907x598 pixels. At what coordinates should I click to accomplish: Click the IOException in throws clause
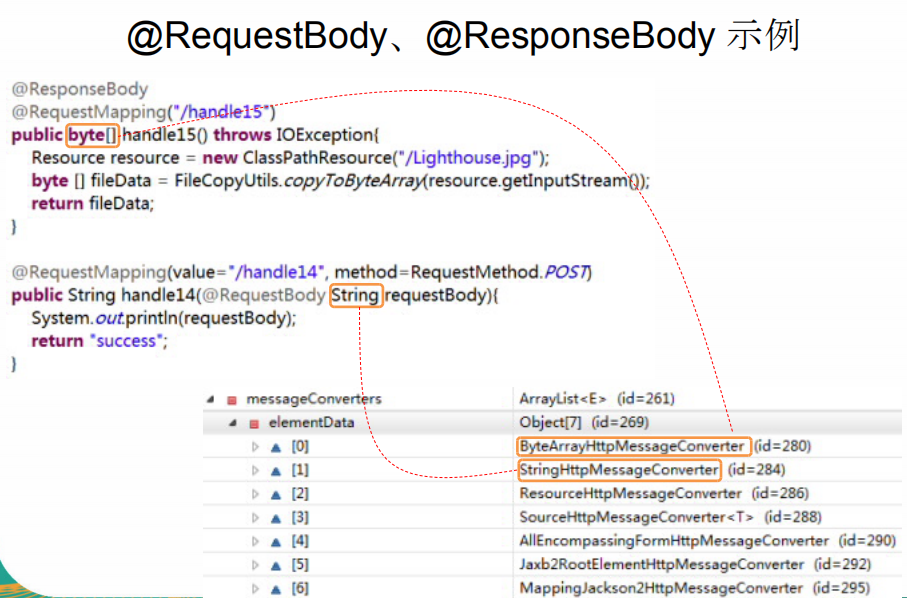point(324,135)
